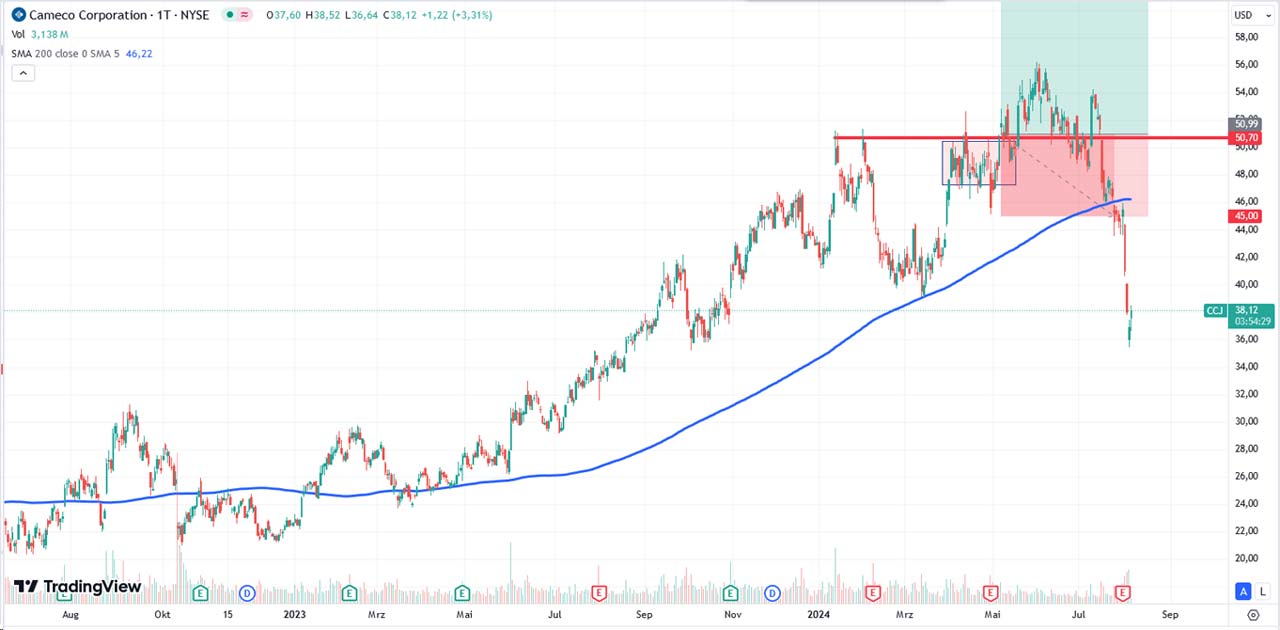The image size is (1280, 630).
Task: Click the green earnings marker at Mai 2023
Action: [x=462, y=593]
